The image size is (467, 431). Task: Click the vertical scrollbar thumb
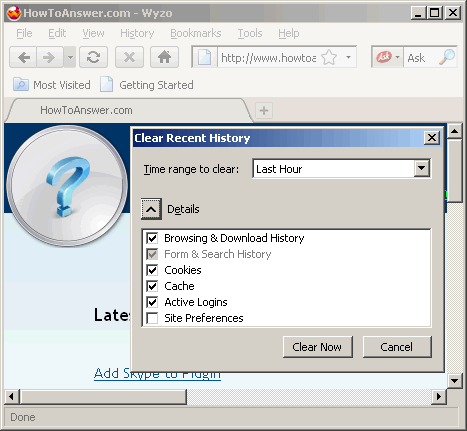454,171
